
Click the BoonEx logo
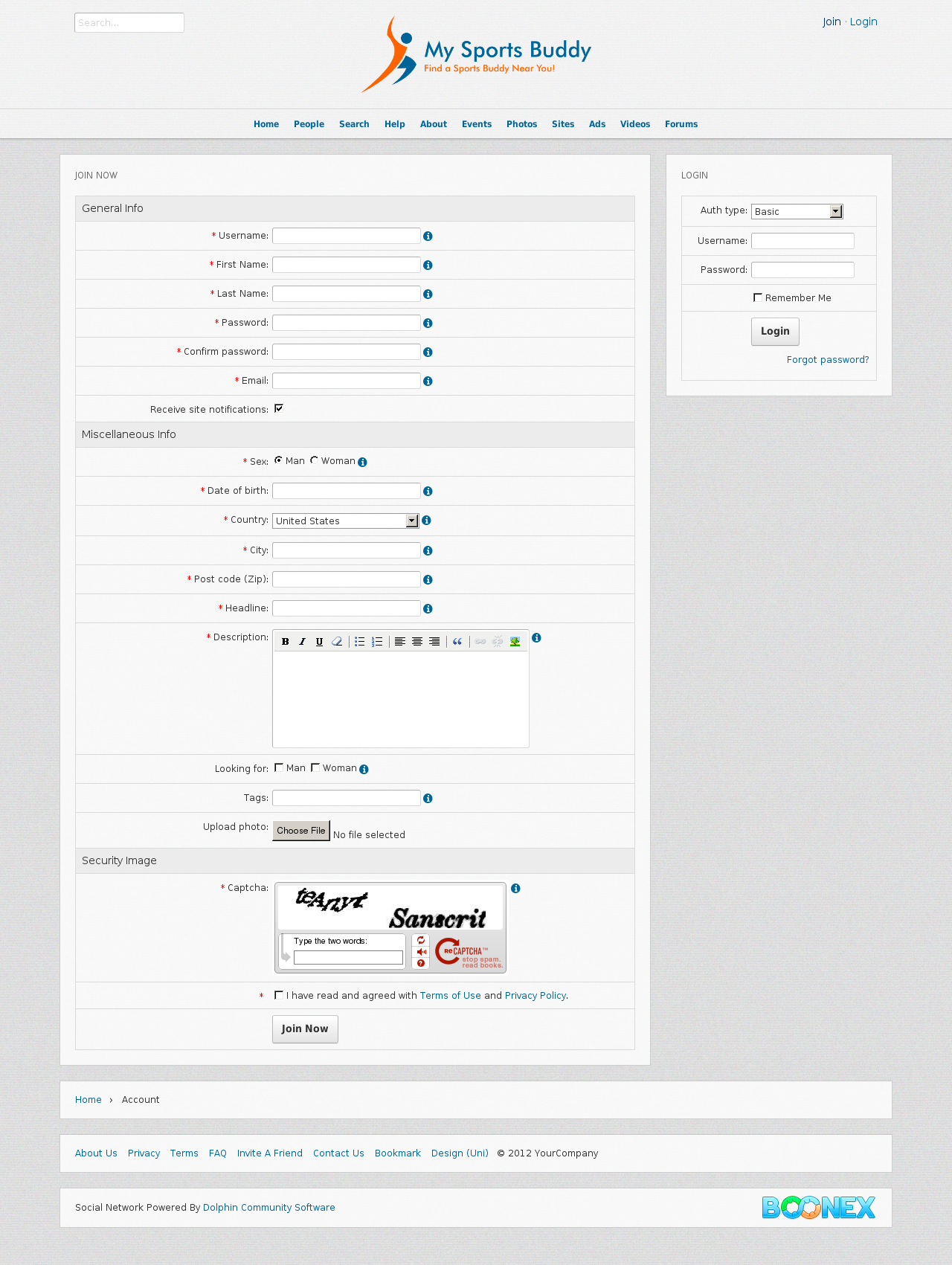819,1207
